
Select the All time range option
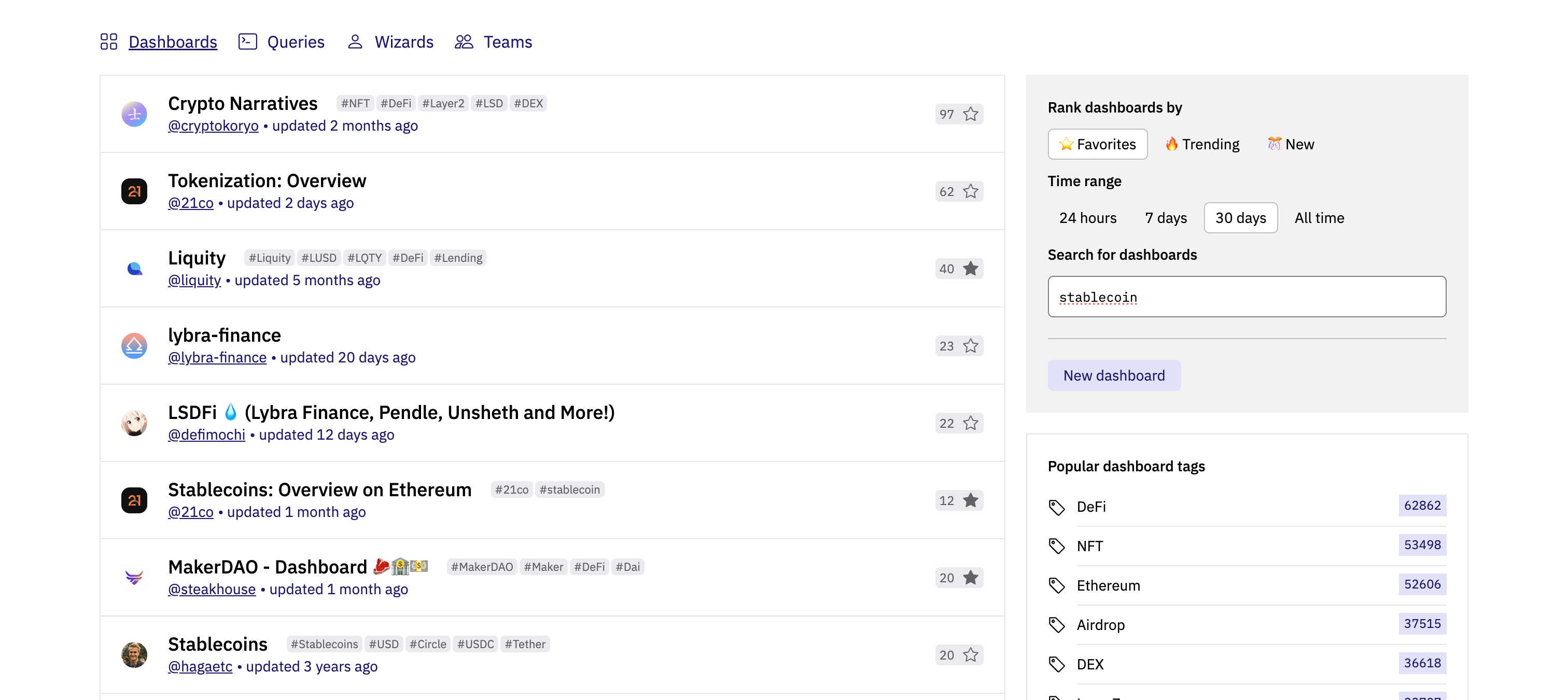coord(1319,218)
